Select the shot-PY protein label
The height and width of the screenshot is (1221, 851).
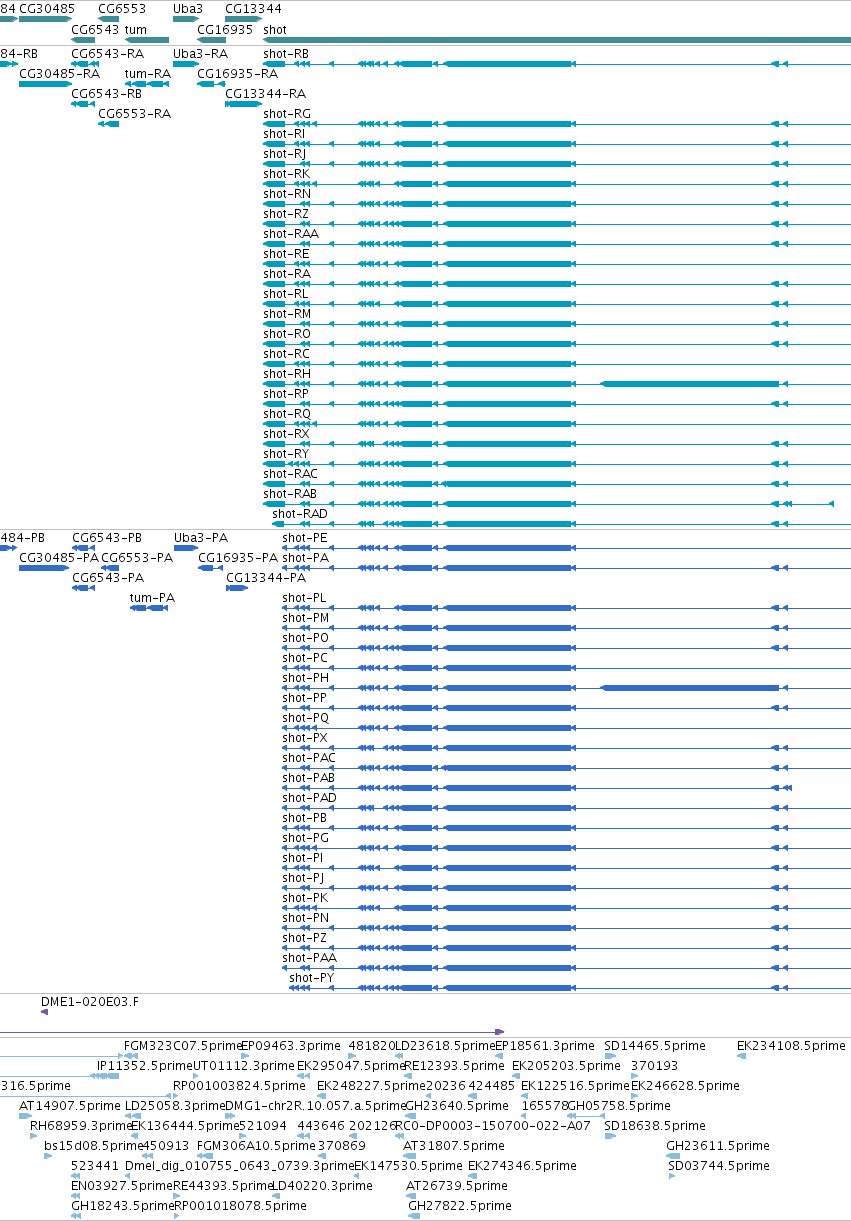click(312, 978)
